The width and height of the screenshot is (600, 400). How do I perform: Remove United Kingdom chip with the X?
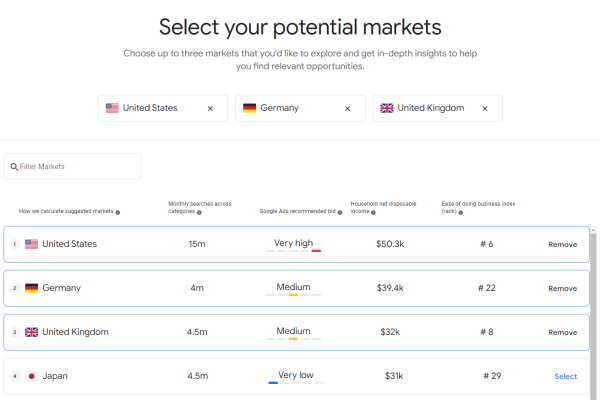(485, 109)
